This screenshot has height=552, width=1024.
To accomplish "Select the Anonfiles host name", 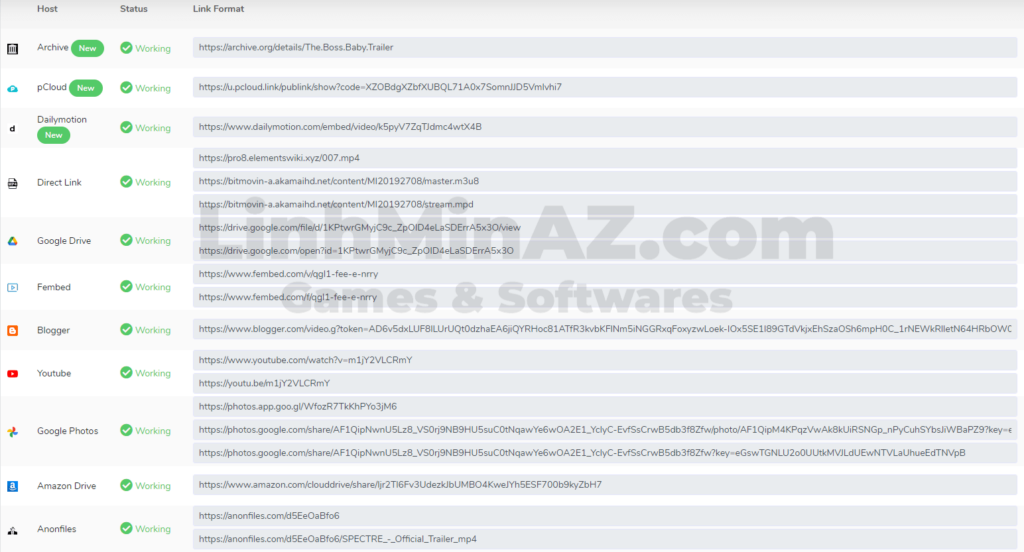I will click(x=56, y=529).
